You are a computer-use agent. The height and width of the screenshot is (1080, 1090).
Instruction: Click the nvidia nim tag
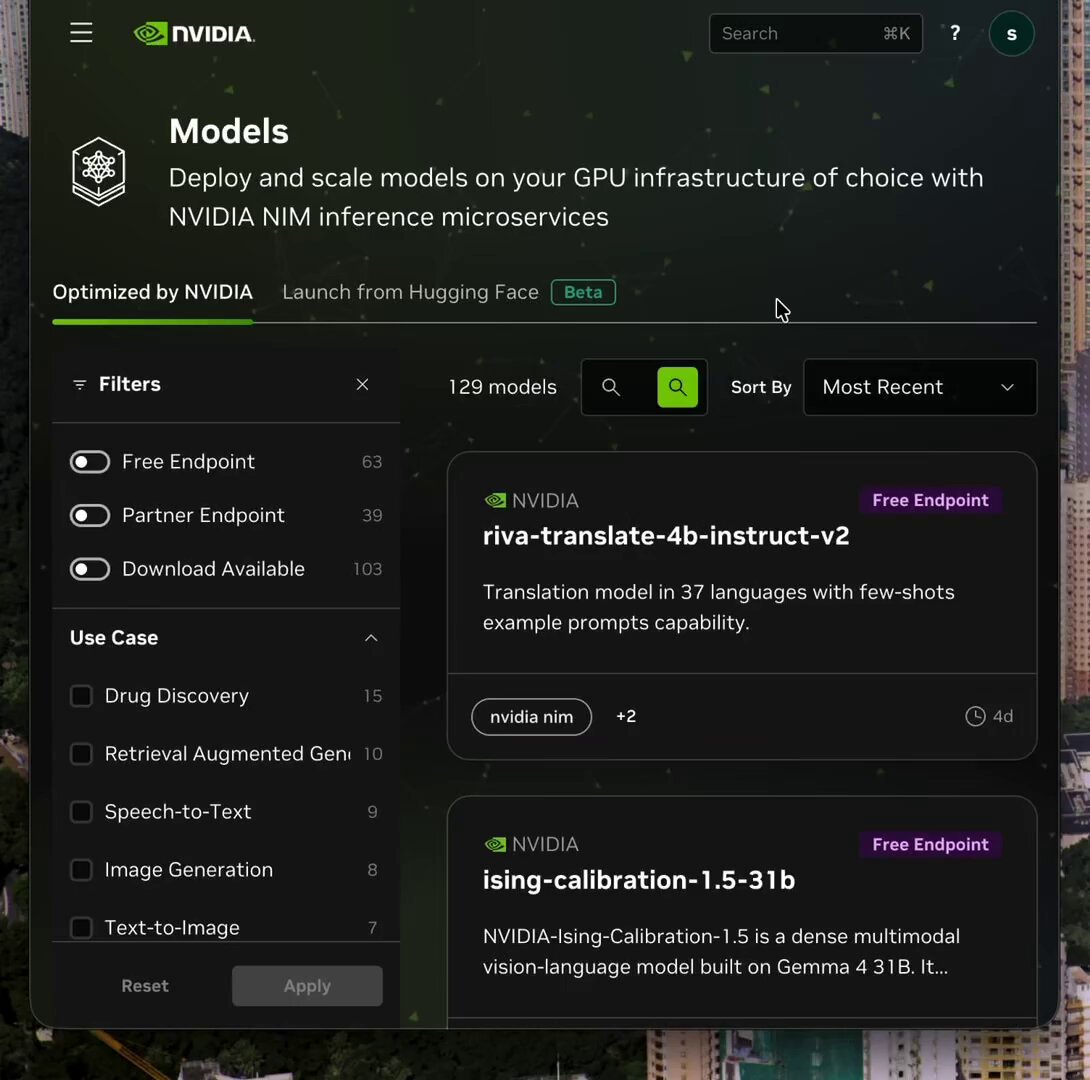(x=531, y=717)
